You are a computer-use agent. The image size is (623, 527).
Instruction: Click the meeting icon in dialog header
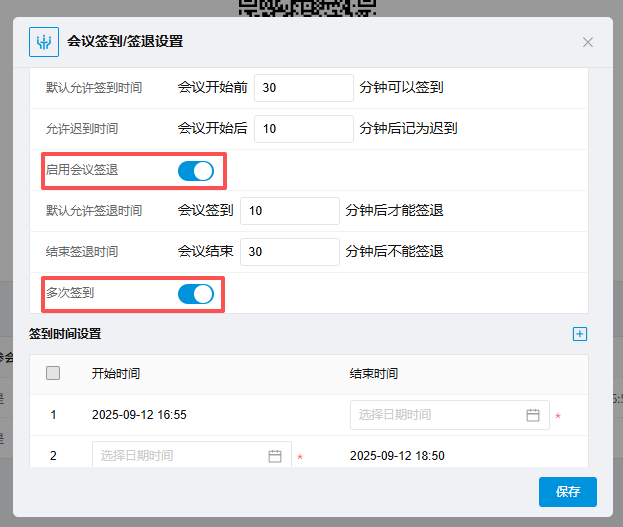pyautogui.click(x=43, y=42)
